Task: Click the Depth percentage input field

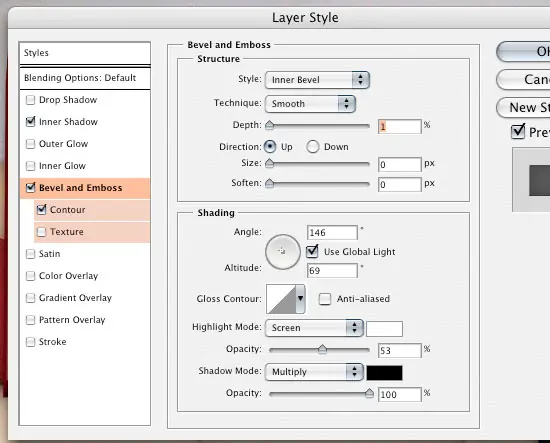Action: pyautogui.click(x=400, y=126)
